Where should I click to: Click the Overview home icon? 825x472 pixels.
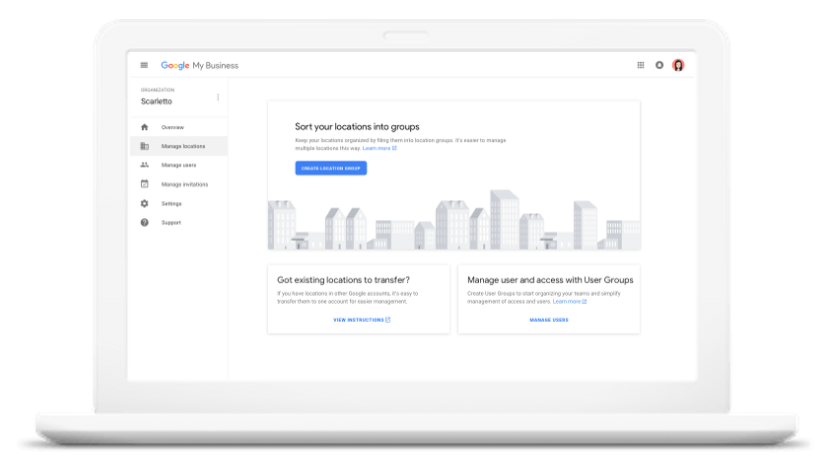click(144, 127)
